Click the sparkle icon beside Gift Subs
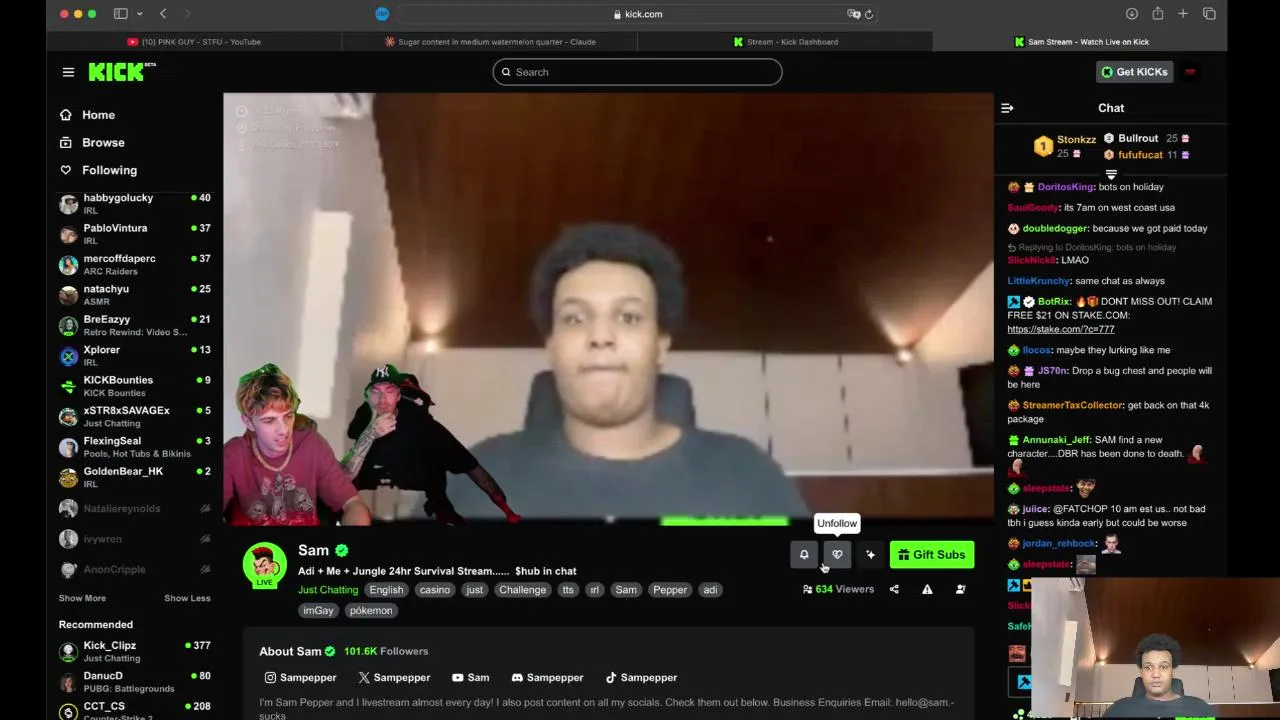 coord(870,555)
